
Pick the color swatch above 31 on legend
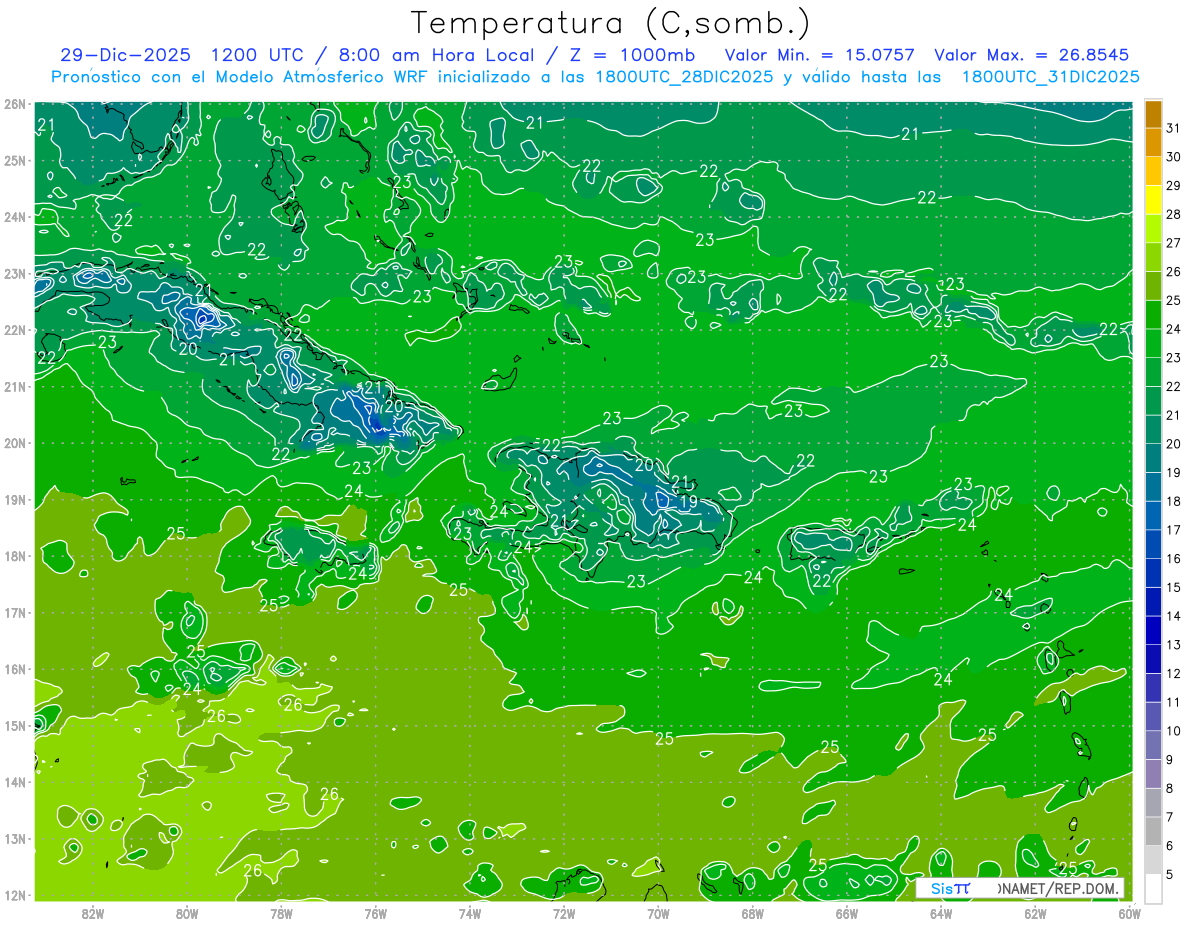[x=1153, y=113]
